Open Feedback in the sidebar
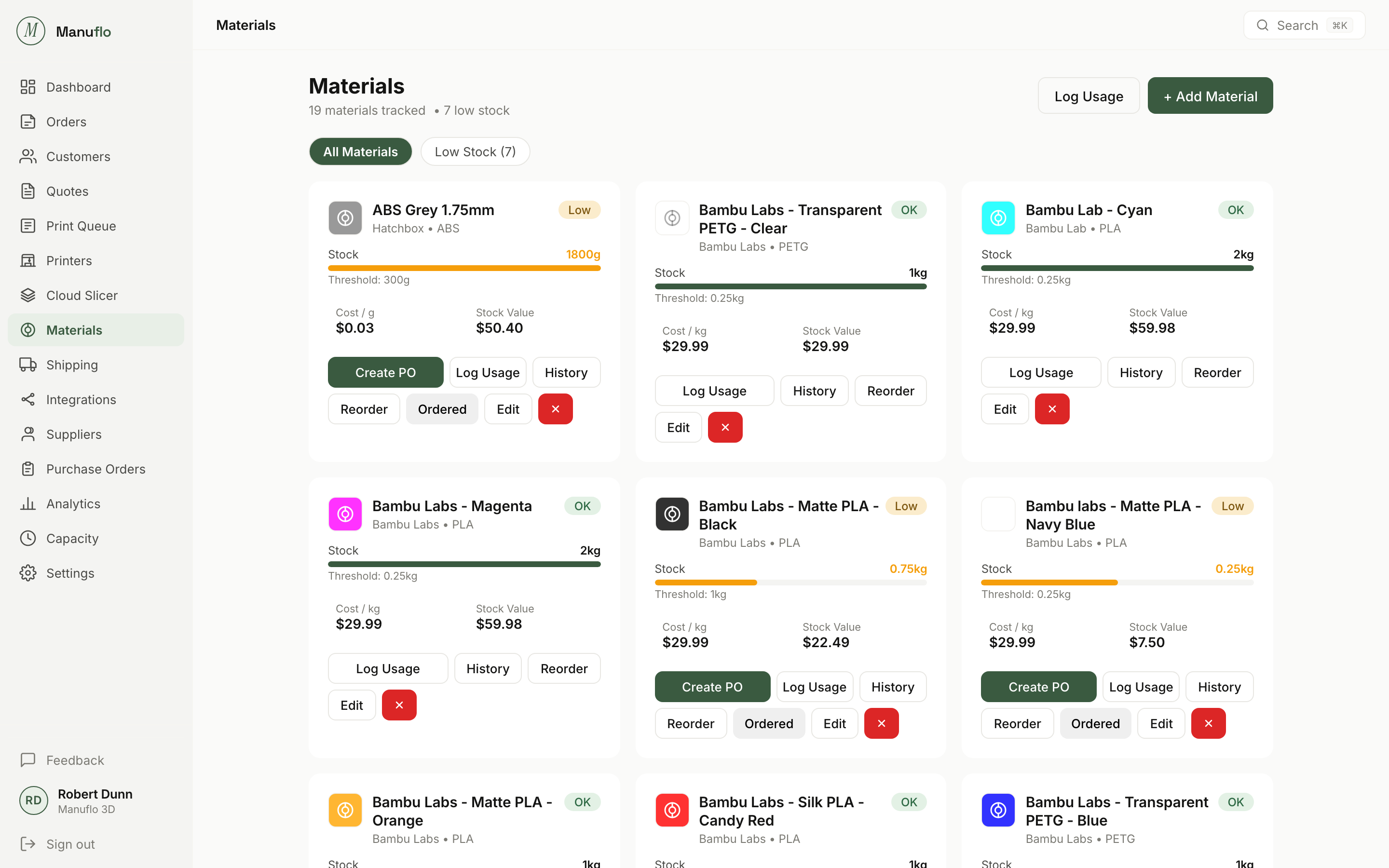The width and height of the screenshot is (1389, 868). [96, 760]
